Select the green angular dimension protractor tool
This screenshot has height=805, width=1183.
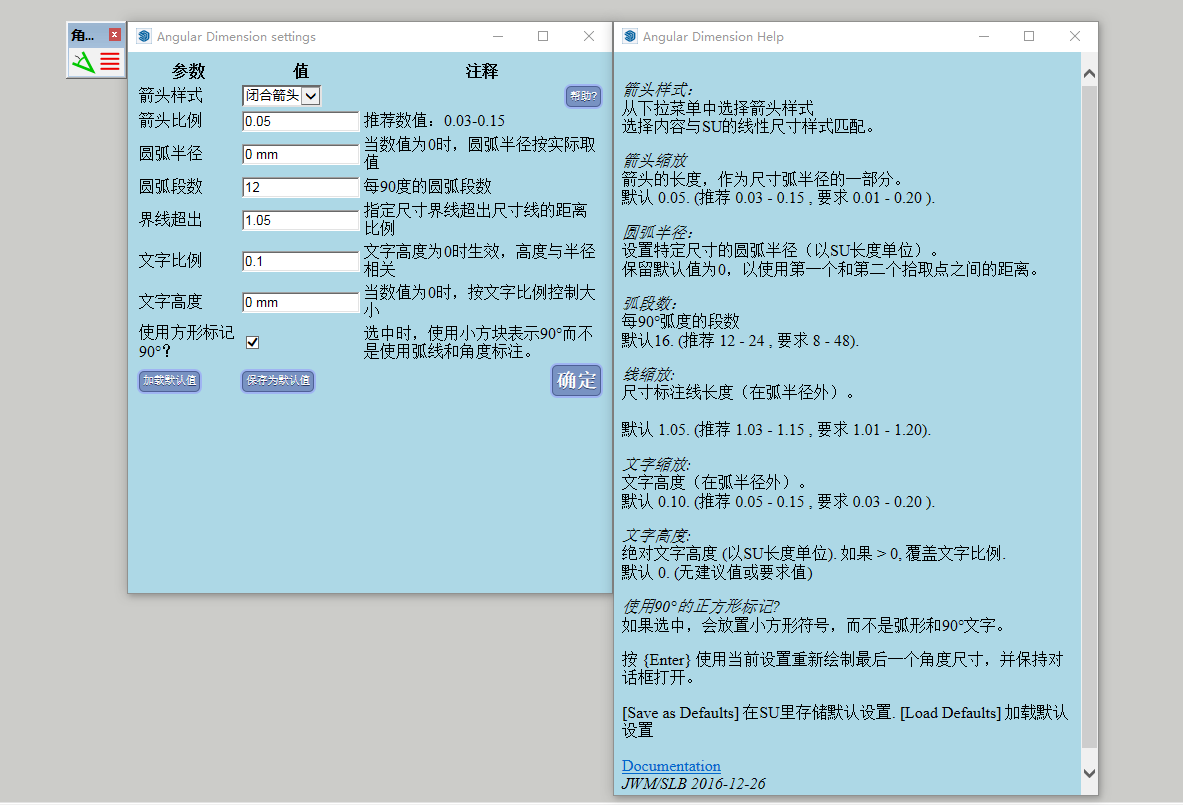tap(84, 60)
